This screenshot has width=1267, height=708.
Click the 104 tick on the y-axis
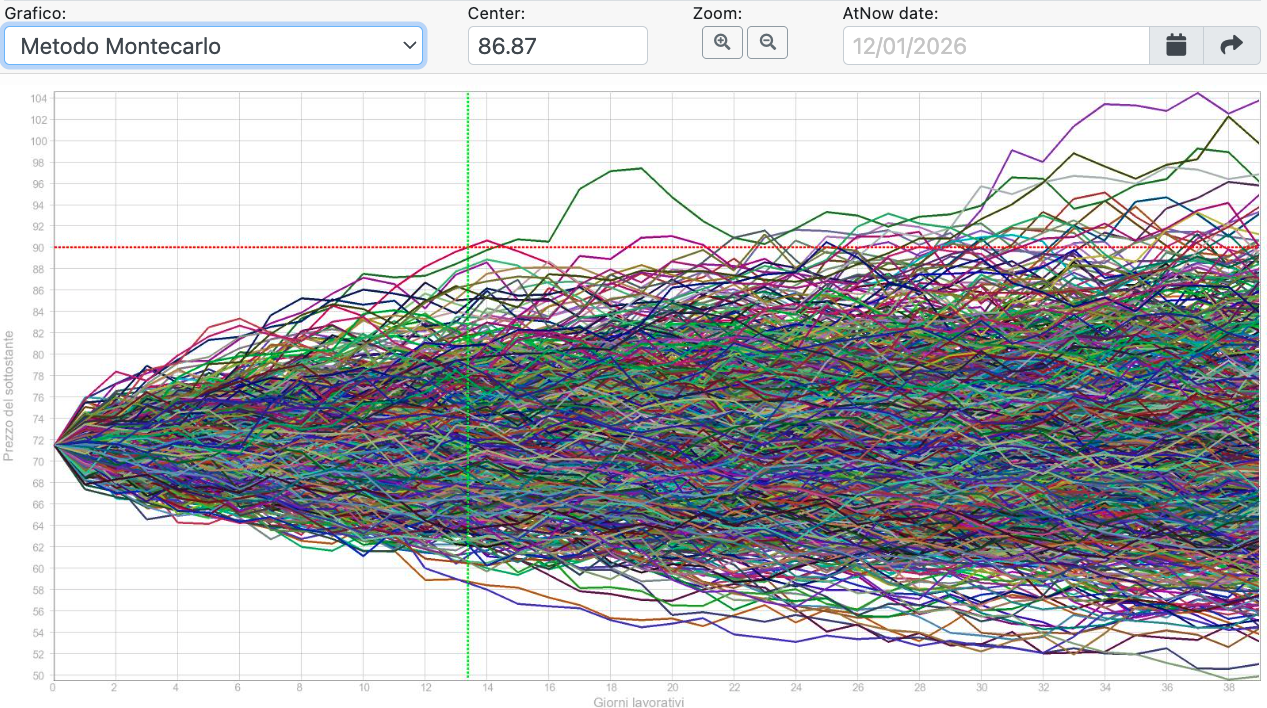click(39, 98)
